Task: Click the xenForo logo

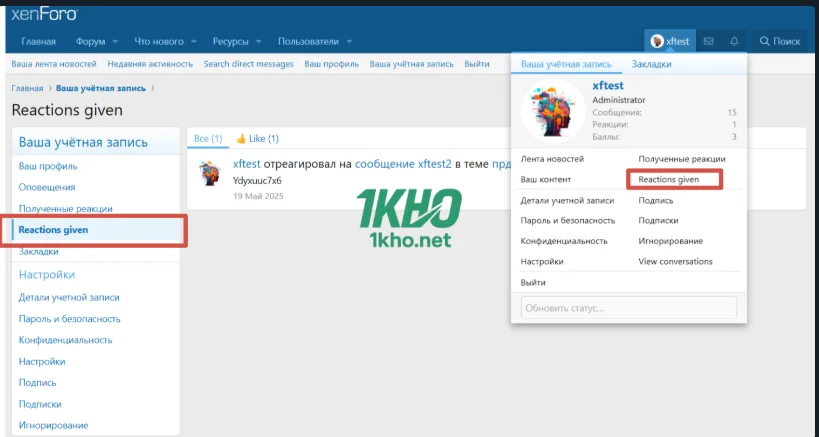Action: click(44, 13)
